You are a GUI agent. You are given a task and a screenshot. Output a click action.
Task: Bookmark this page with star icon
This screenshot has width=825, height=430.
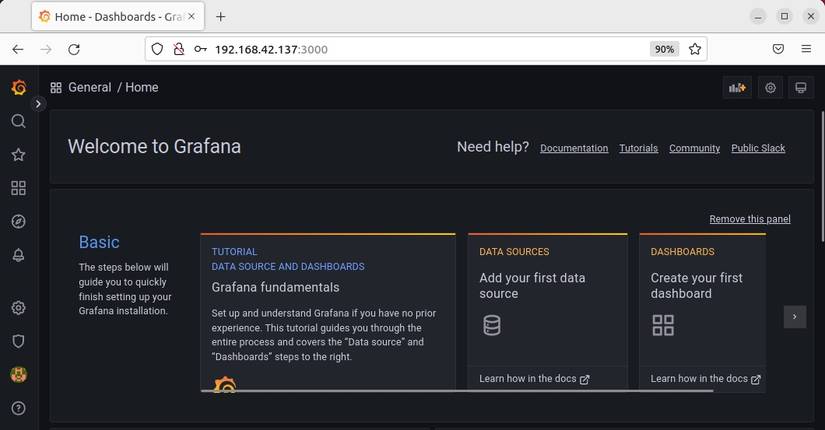pos(695,49)
